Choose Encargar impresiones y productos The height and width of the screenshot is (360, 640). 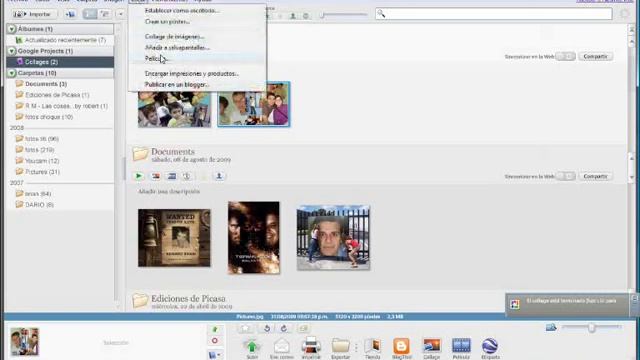pos(192,73)
